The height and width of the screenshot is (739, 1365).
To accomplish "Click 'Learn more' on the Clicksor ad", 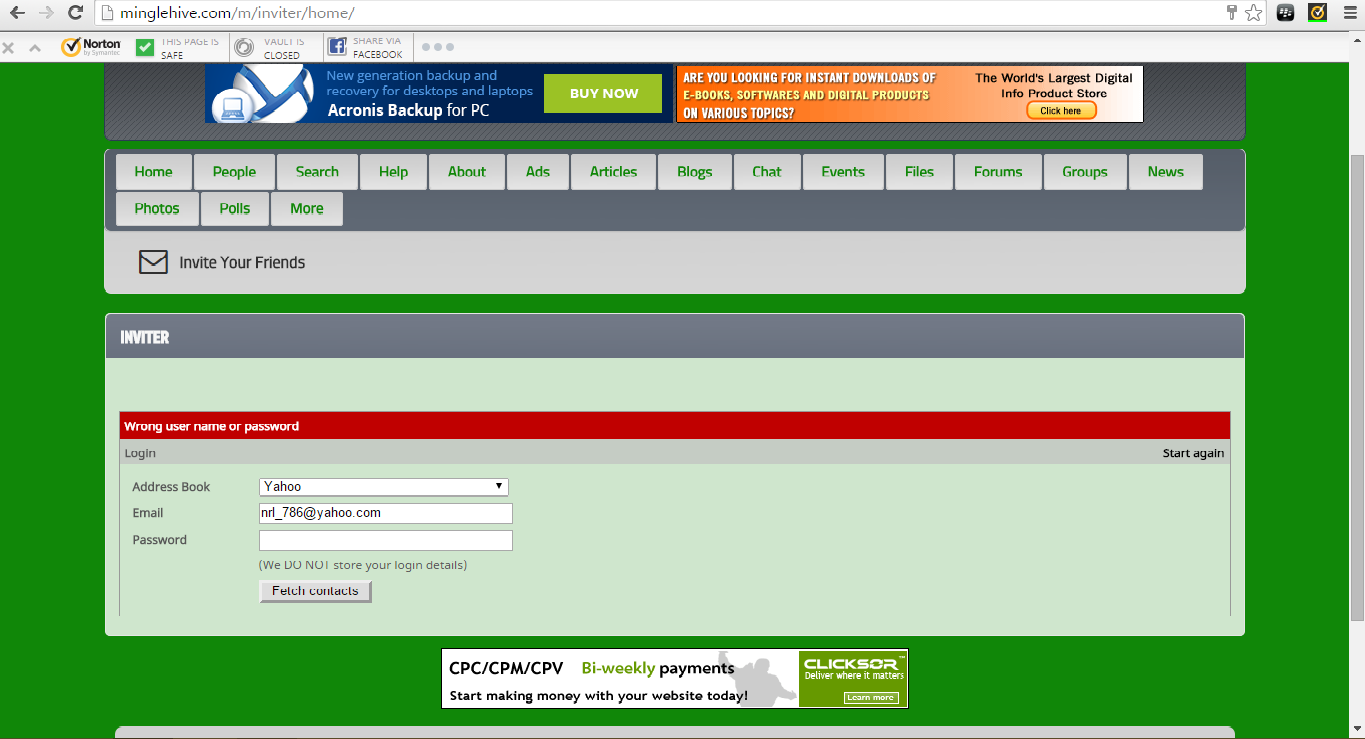I will [x=869, y=697].
